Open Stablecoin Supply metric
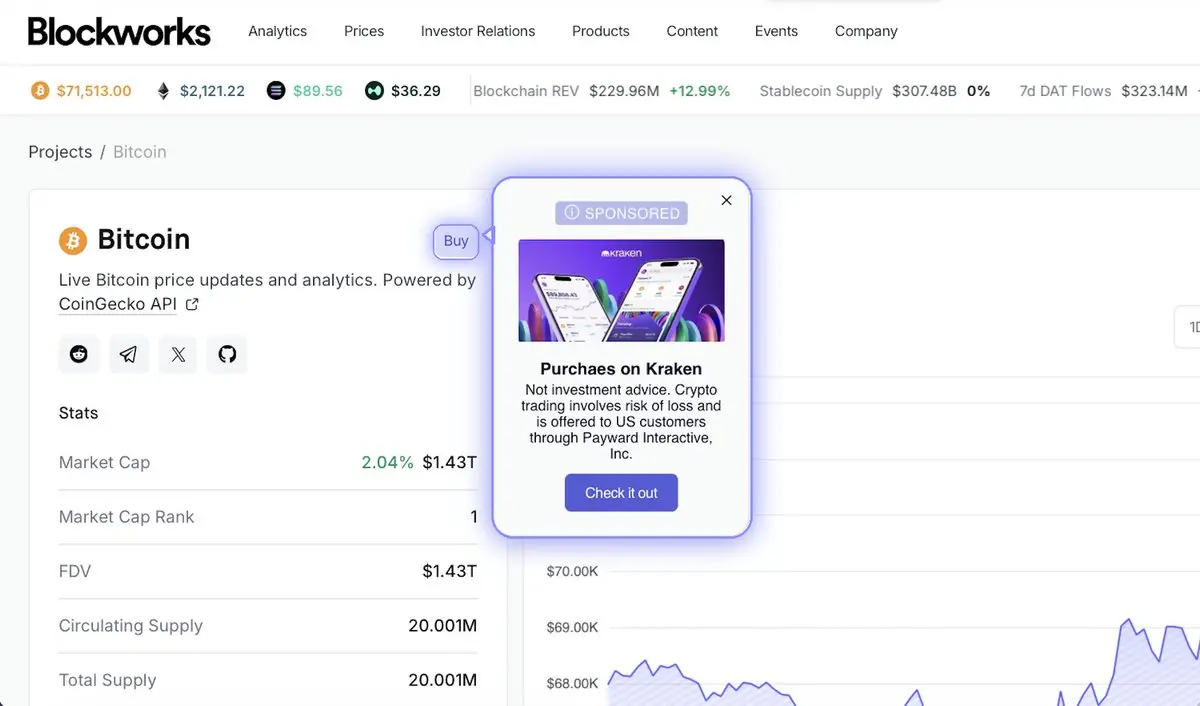Viewport: 1200px width, 706px height. 821,91
